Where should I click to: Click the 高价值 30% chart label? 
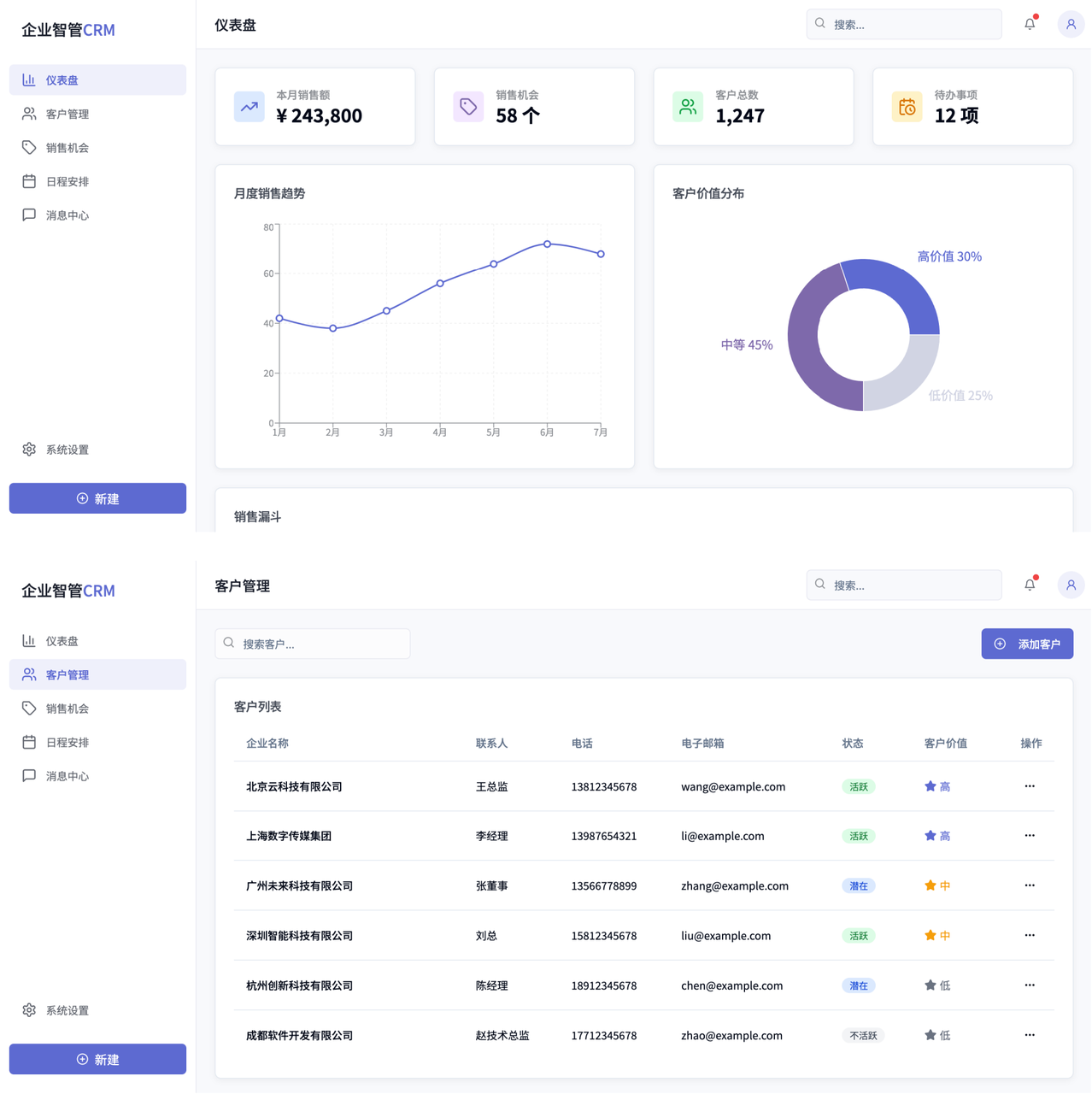coord(949,256)
